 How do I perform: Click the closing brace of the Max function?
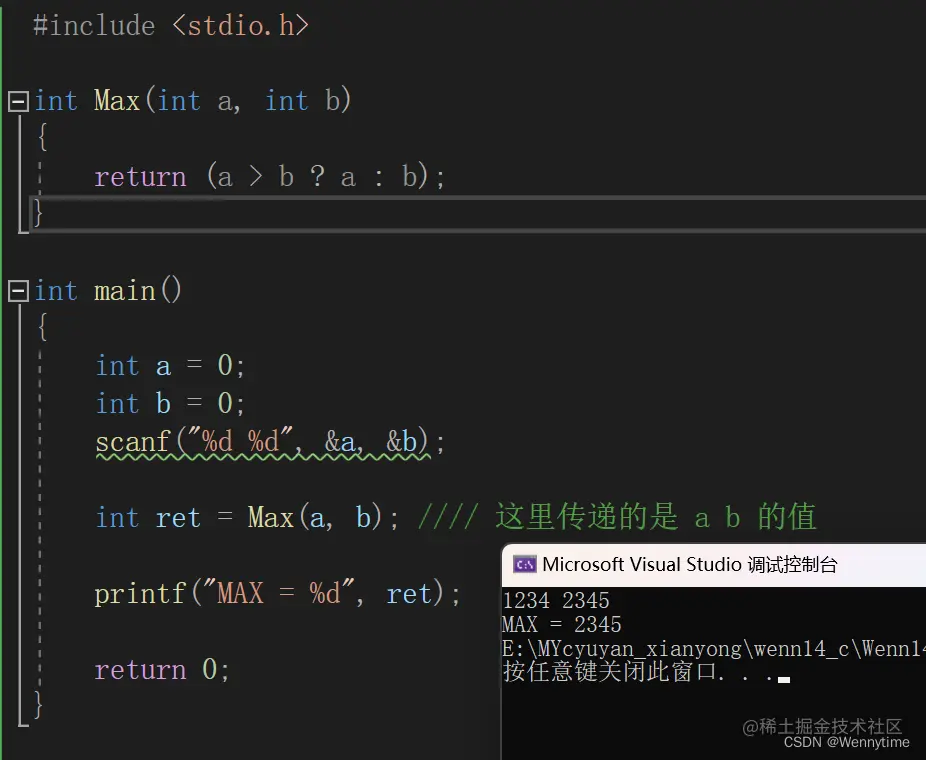click(38, 213)
